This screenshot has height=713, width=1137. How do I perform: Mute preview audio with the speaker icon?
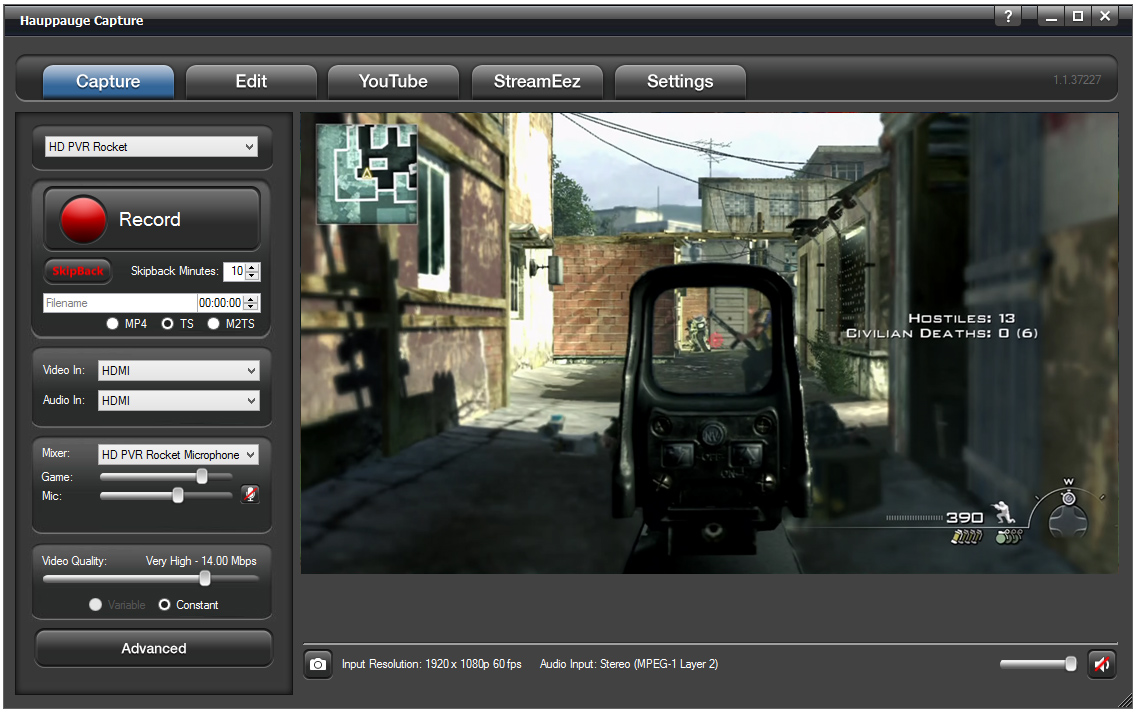[x=1101, y=664]
